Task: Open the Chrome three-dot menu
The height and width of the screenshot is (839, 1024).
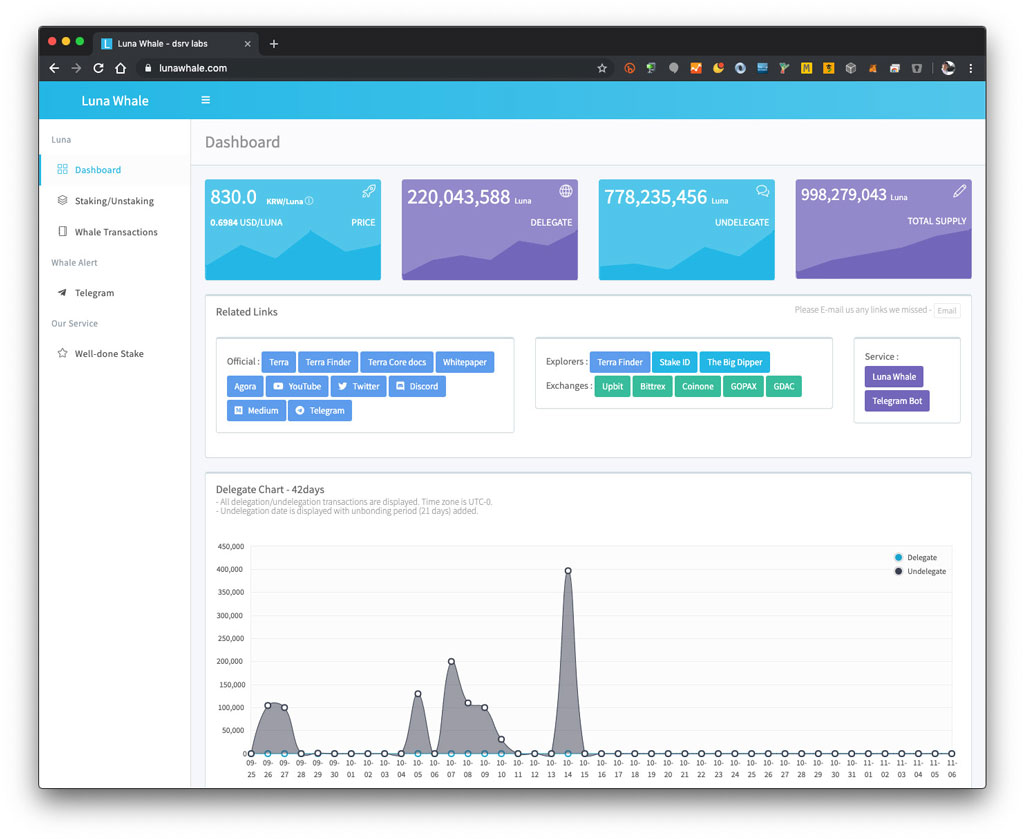Action: point(971,68)
